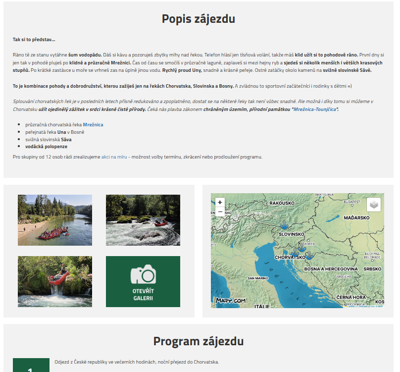Click the 'vodácká polopenze' bullet item
Image resolution: width=400 pixels, height=372 pixels.
(x=46, y=146)
